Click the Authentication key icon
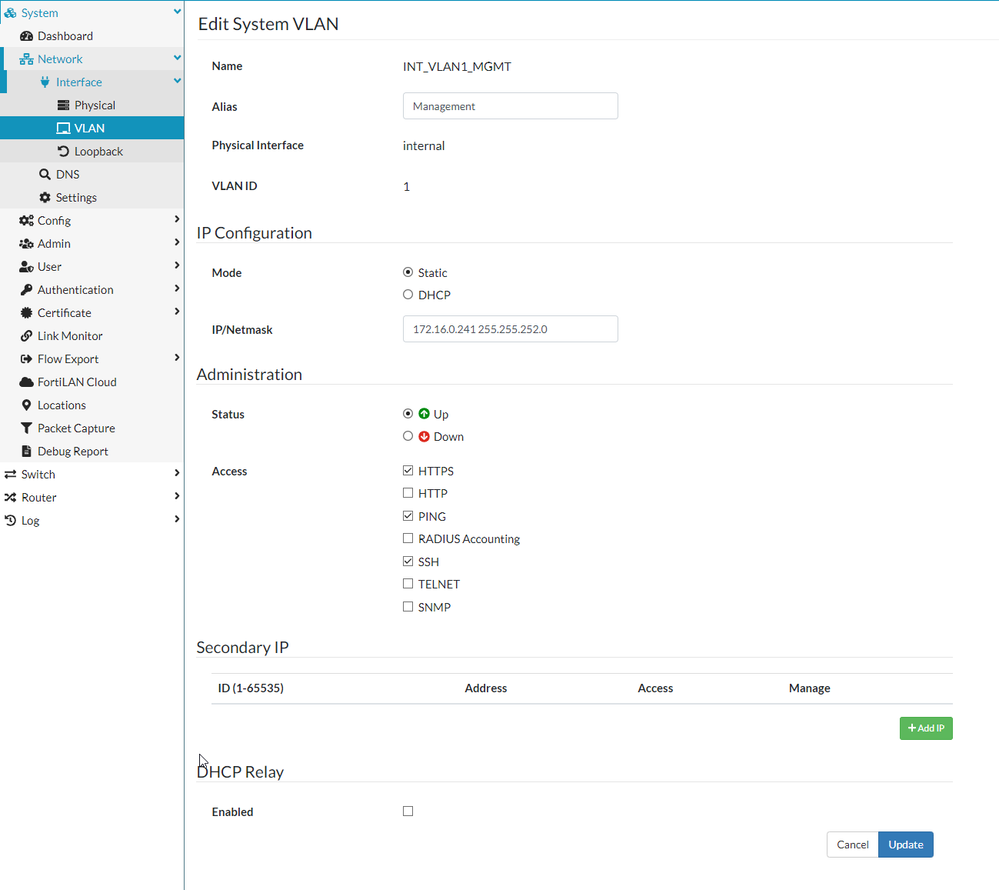The width and height of the screenshot is (999, 890). click(26, 290)
